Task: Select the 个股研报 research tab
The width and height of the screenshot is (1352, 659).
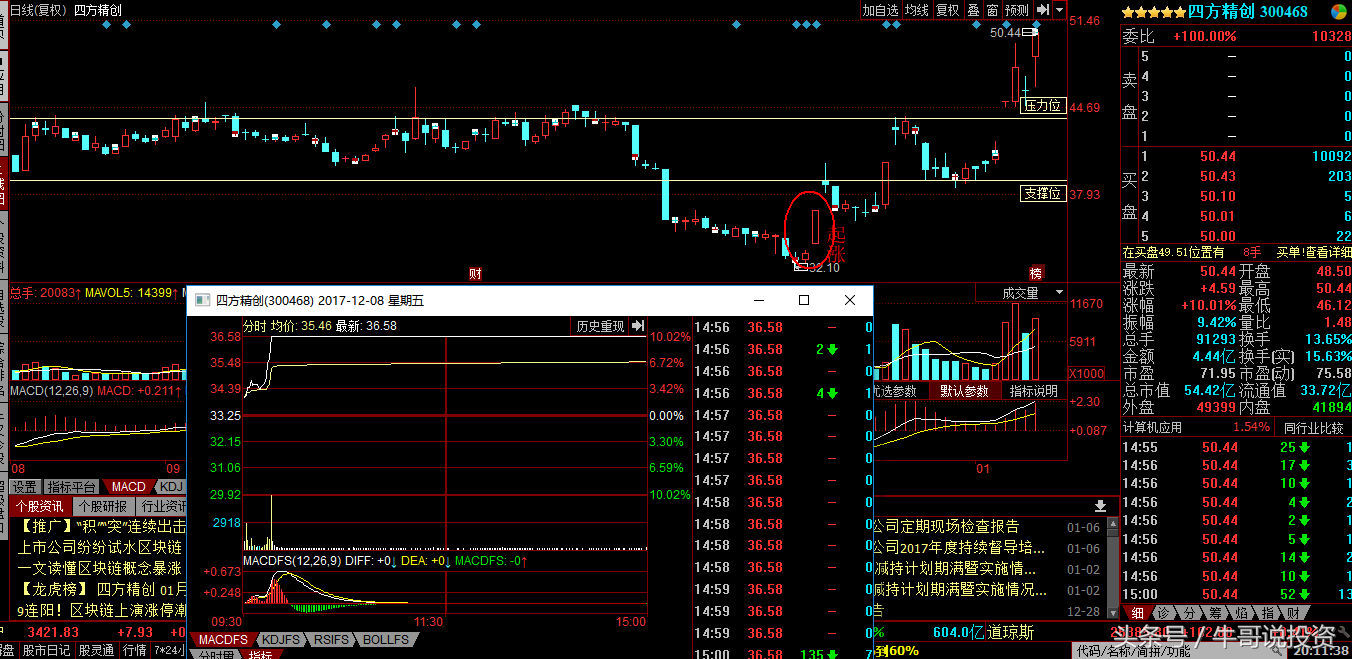Action: 102,506
